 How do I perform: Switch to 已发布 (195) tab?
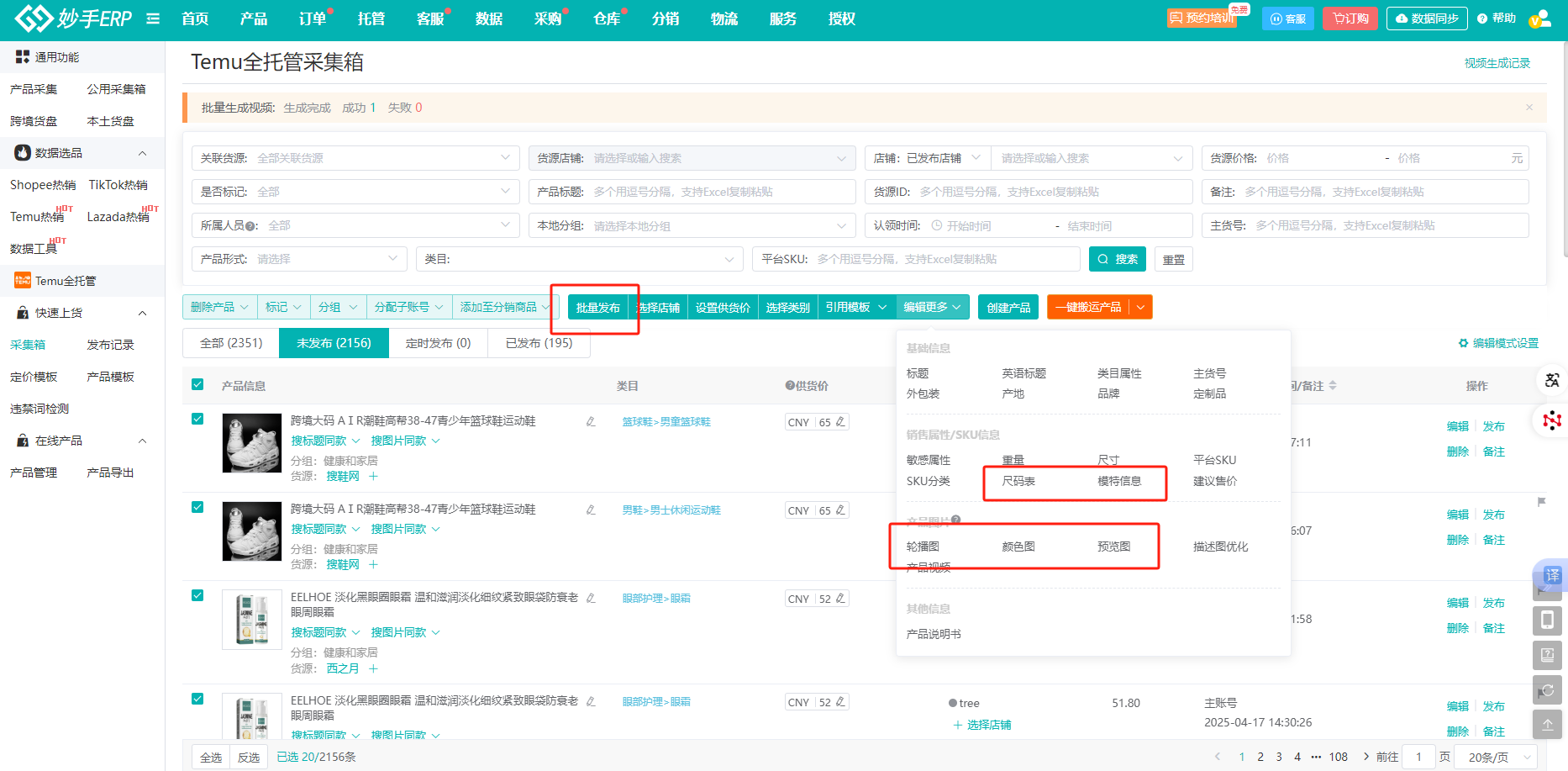pos(539,343)
